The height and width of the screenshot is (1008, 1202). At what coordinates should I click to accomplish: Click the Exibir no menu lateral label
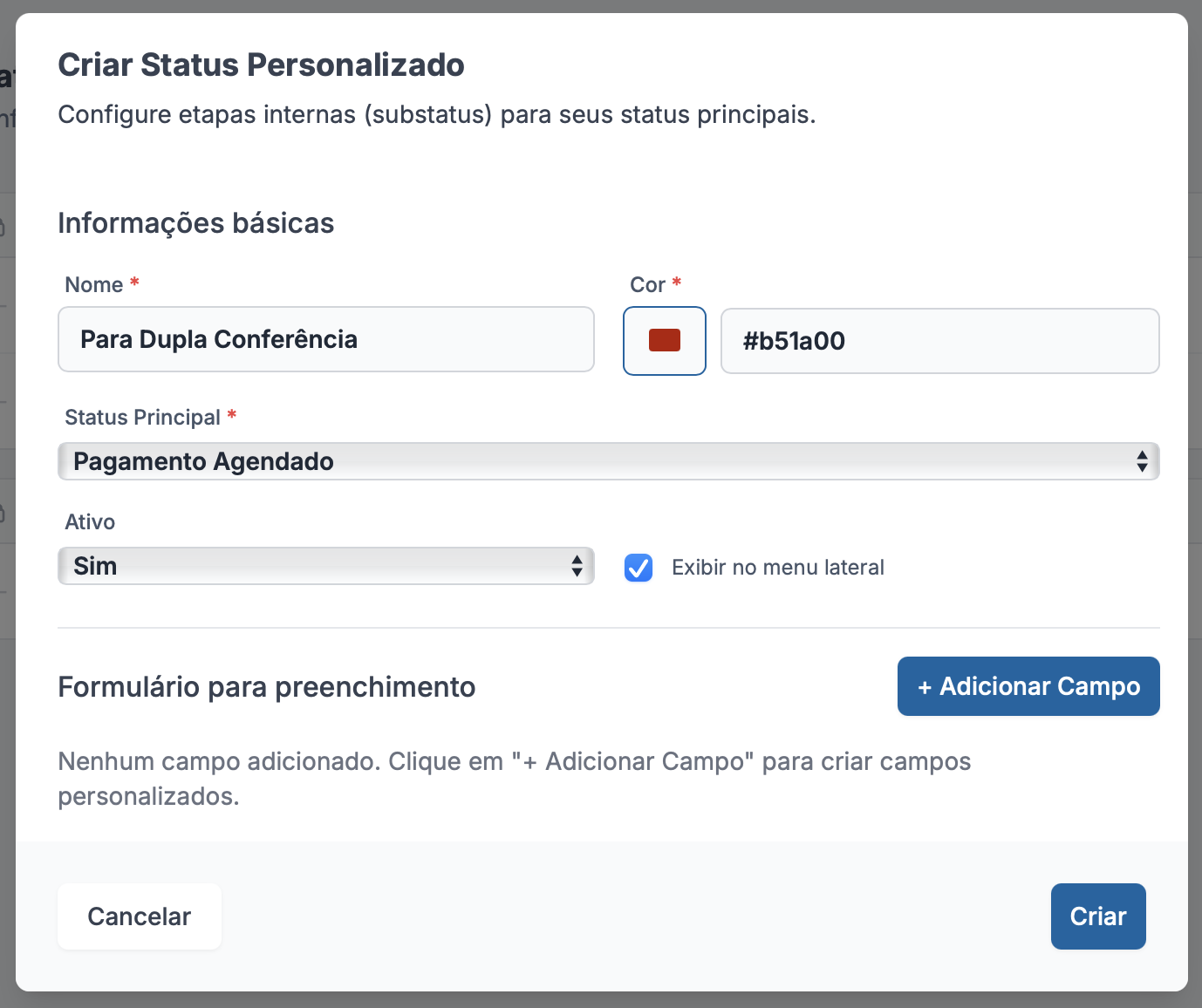pyautogui.click(x=777, y=568)
